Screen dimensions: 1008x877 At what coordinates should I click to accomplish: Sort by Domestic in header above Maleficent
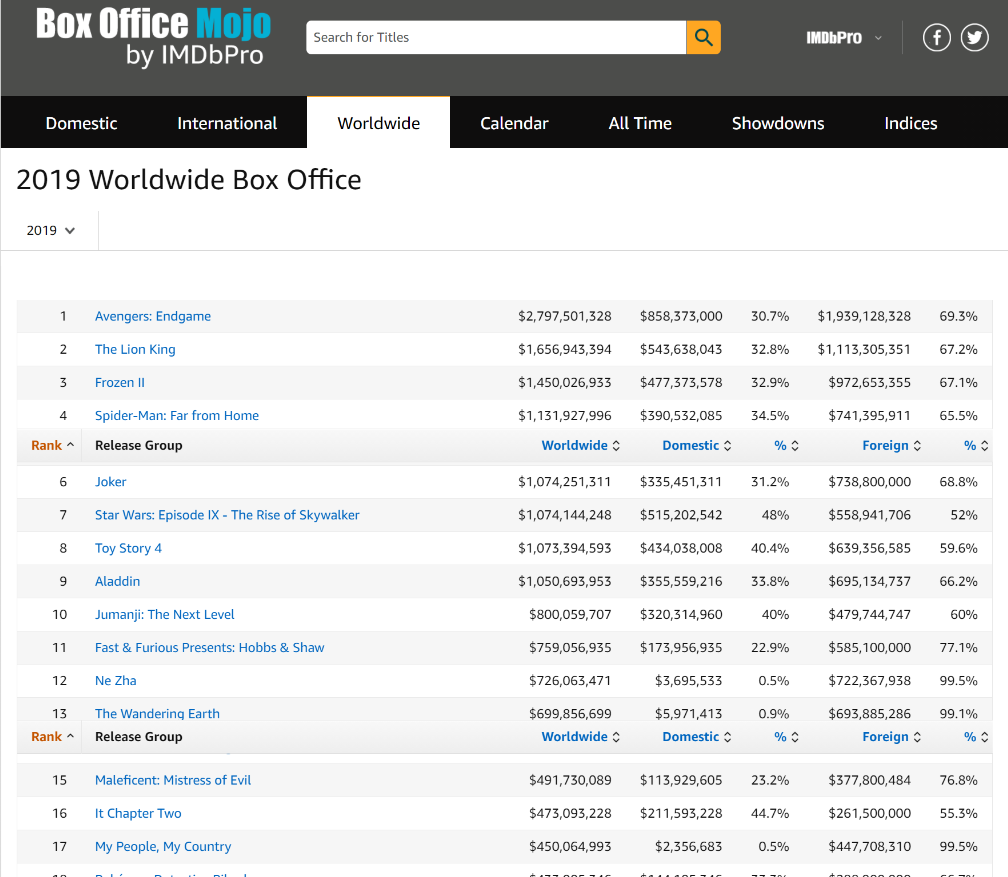[697, 736]
